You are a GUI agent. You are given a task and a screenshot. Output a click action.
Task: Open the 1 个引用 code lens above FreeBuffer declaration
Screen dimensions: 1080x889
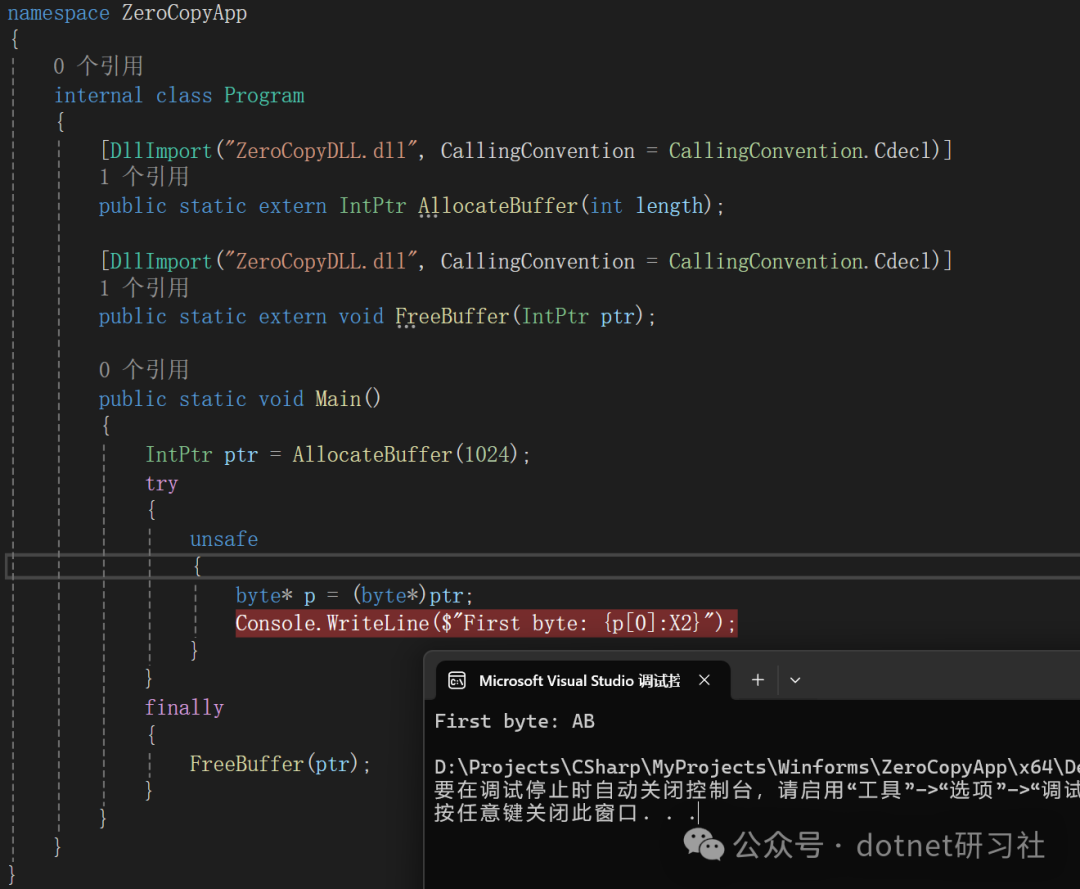(143, 288)
